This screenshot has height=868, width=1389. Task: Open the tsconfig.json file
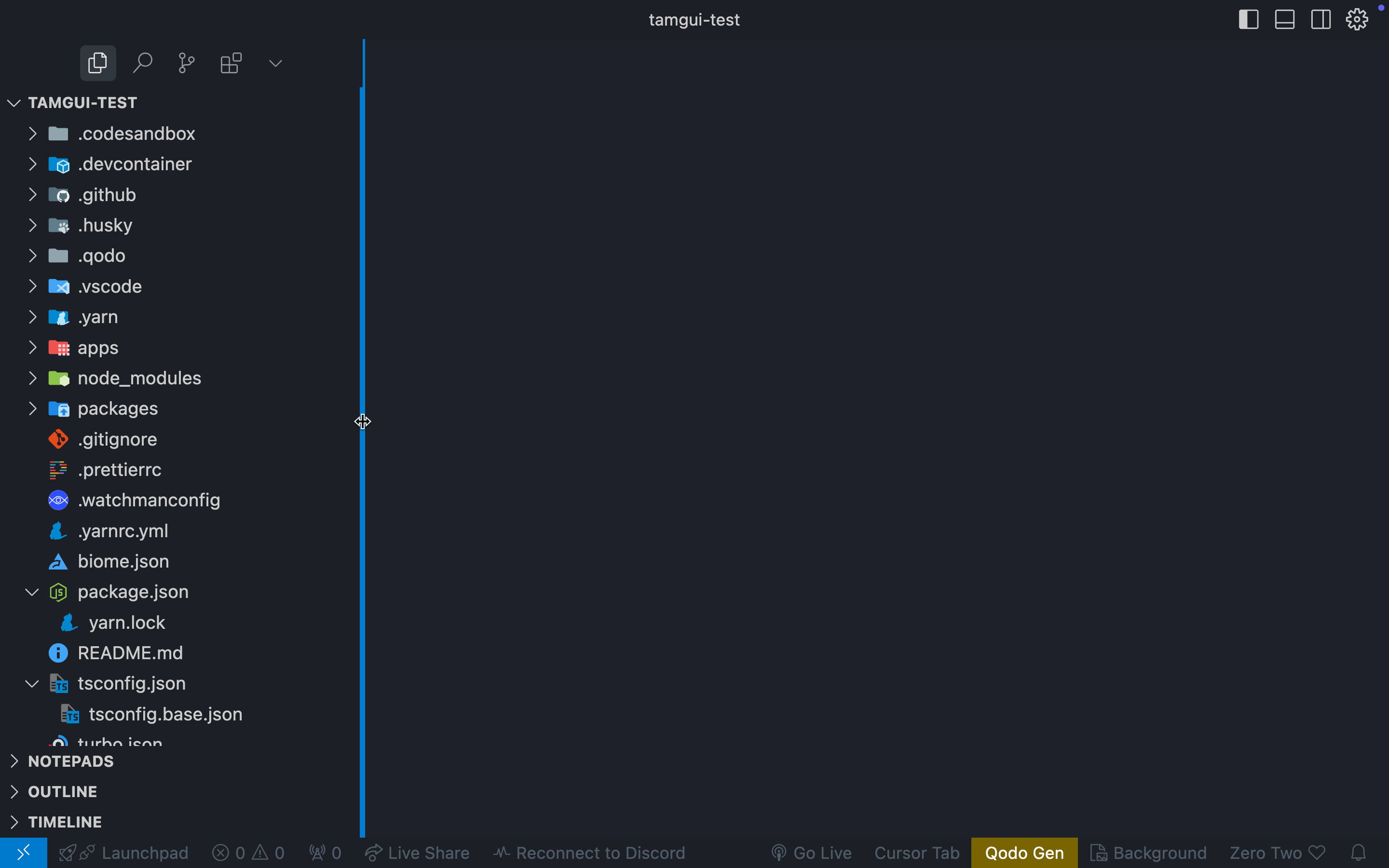(x=132, y=684)
